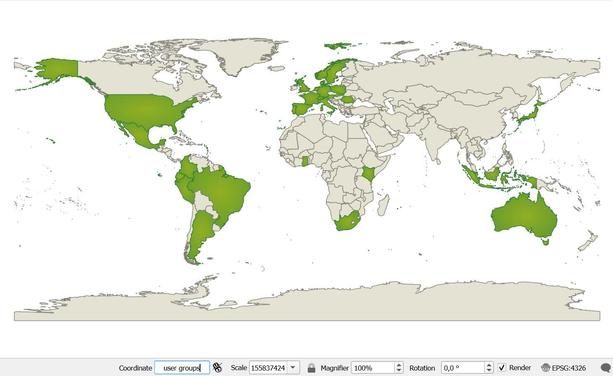Screen dimensions: 613x376
Task: Click Madagascar island on the map
Action: [x=383, y=205]
